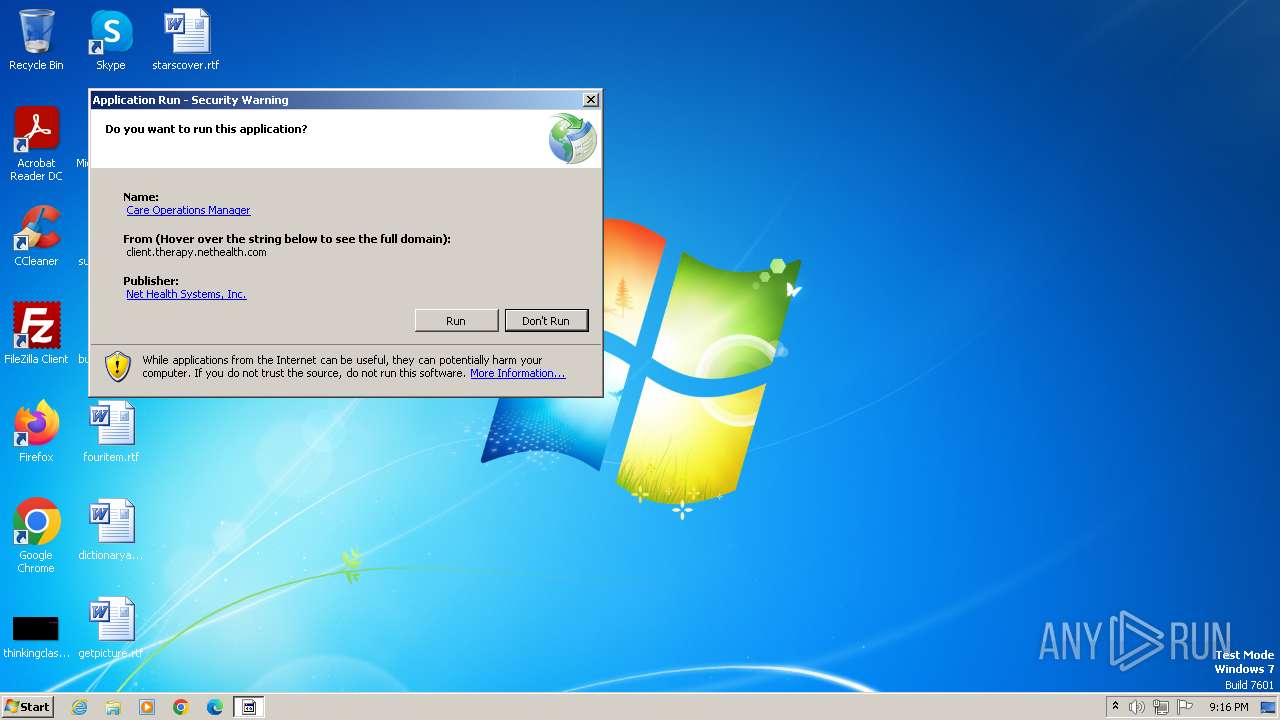This screenshot has height=720, width=1280.
Task: Click the Run button in the security warning
Action: point(456,320)
